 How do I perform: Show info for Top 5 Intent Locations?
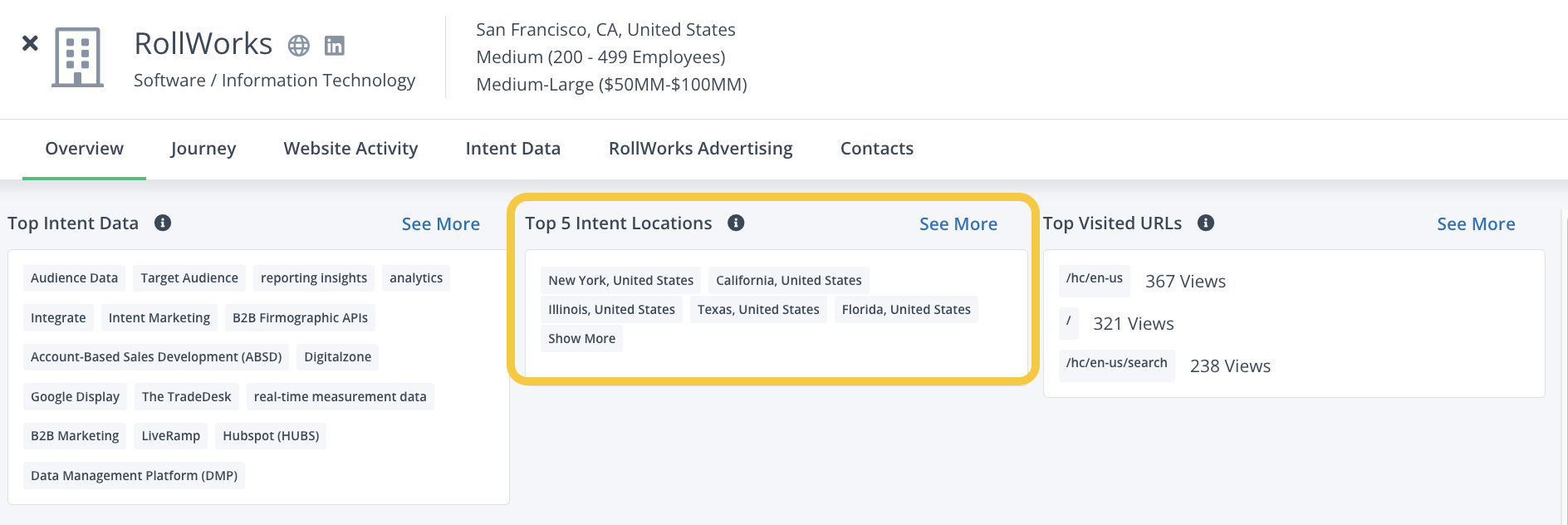coord(736,223)
